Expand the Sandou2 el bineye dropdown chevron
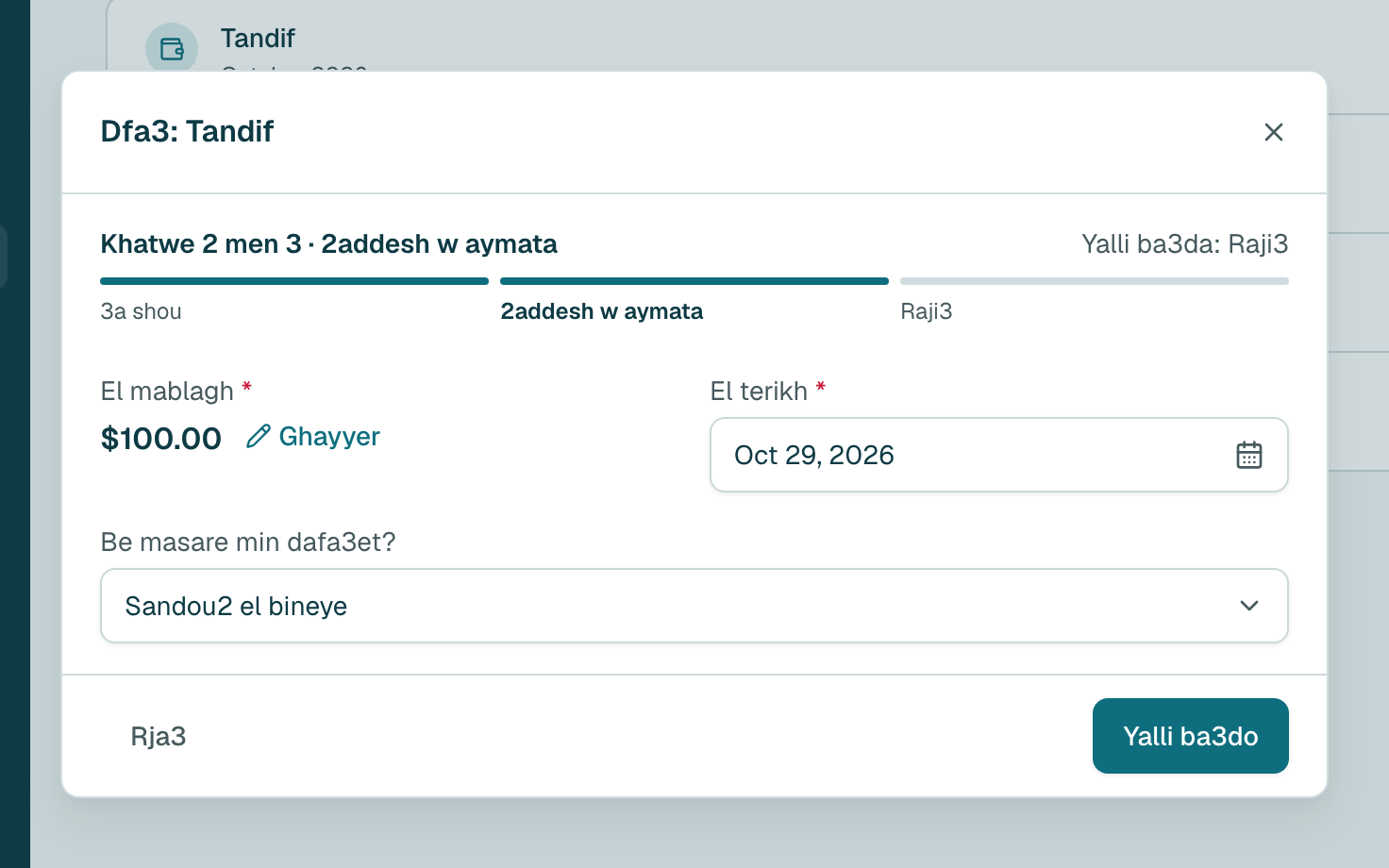Image resolution: width=1389 pixels, height=868 pixels. pyautogui.click(x=1248, y=606)
